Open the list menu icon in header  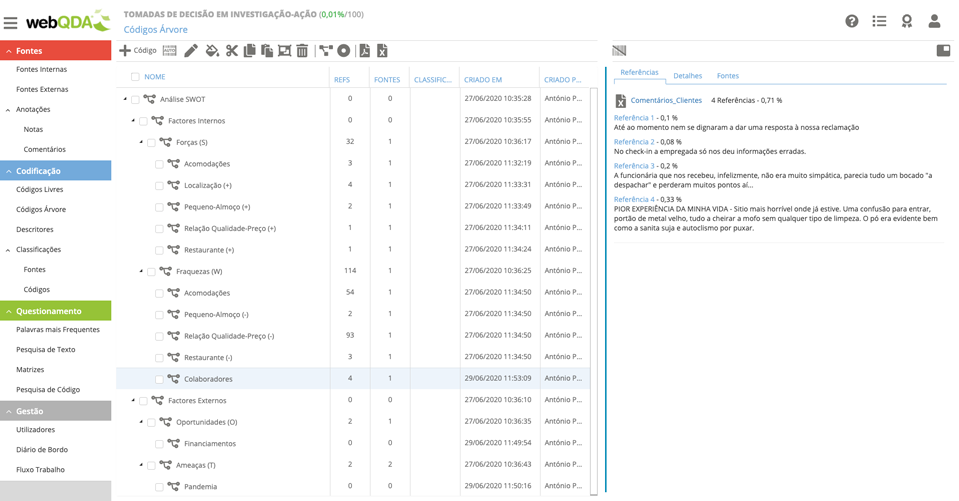tap(879, 21)
